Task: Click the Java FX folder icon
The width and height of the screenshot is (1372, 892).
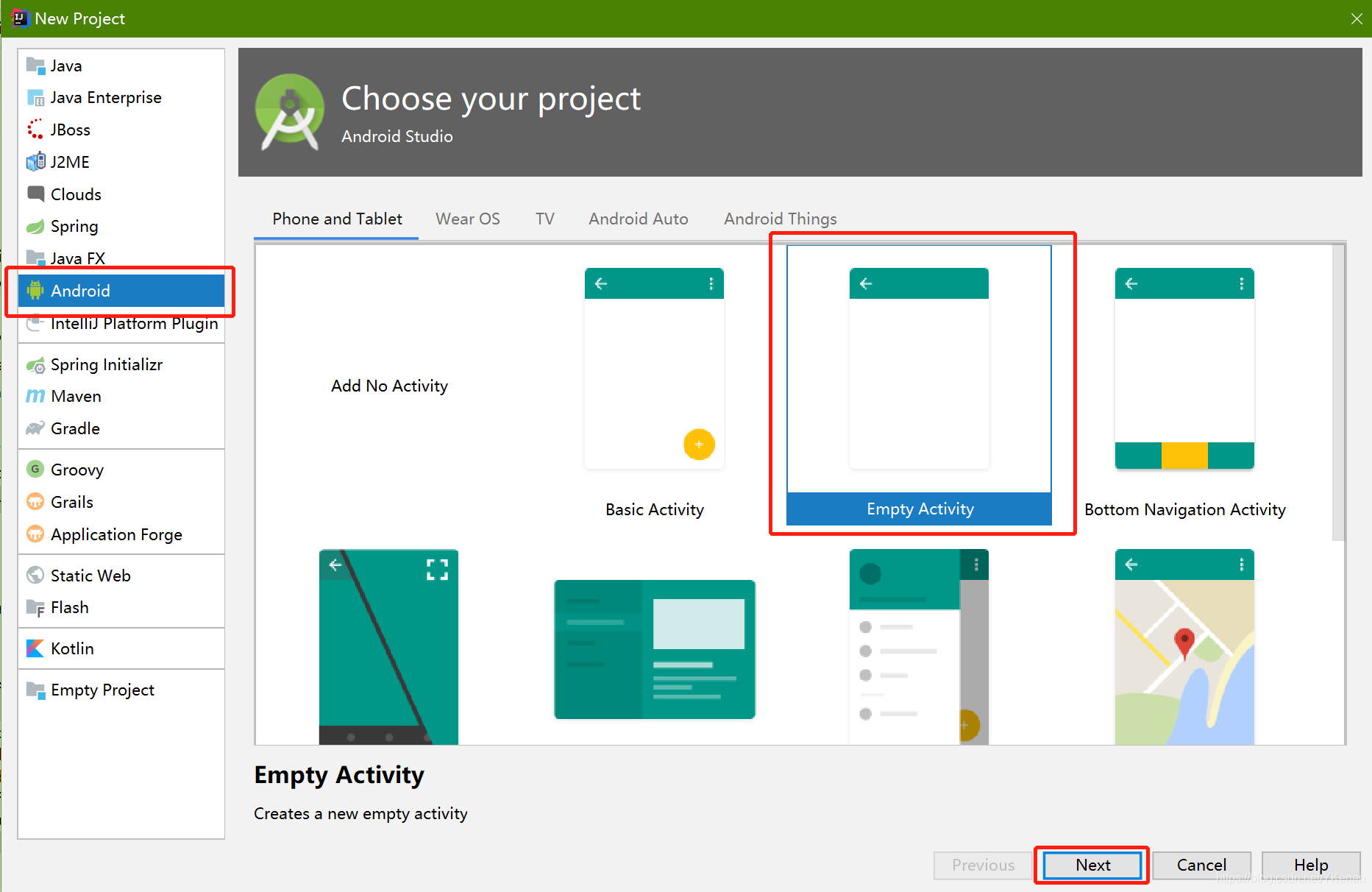Action: tap(35, 258)
